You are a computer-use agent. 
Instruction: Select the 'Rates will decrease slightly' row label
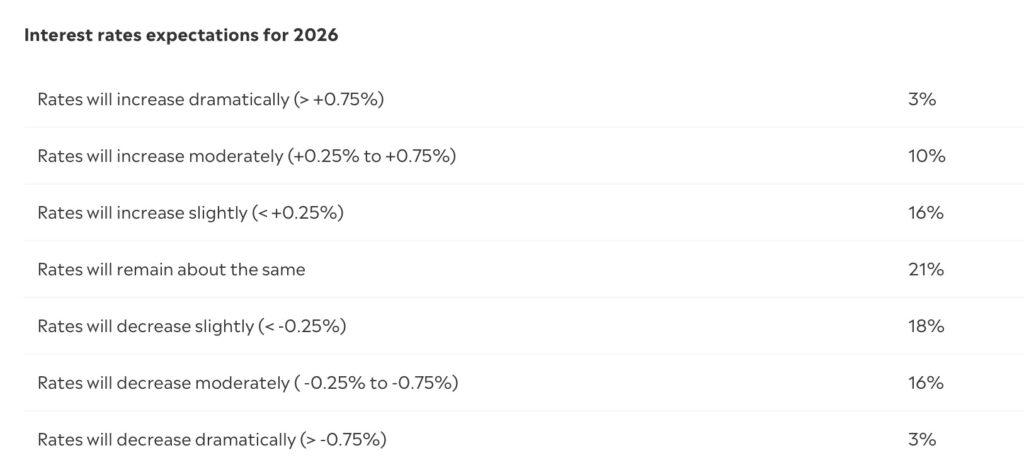click(145, 326)
